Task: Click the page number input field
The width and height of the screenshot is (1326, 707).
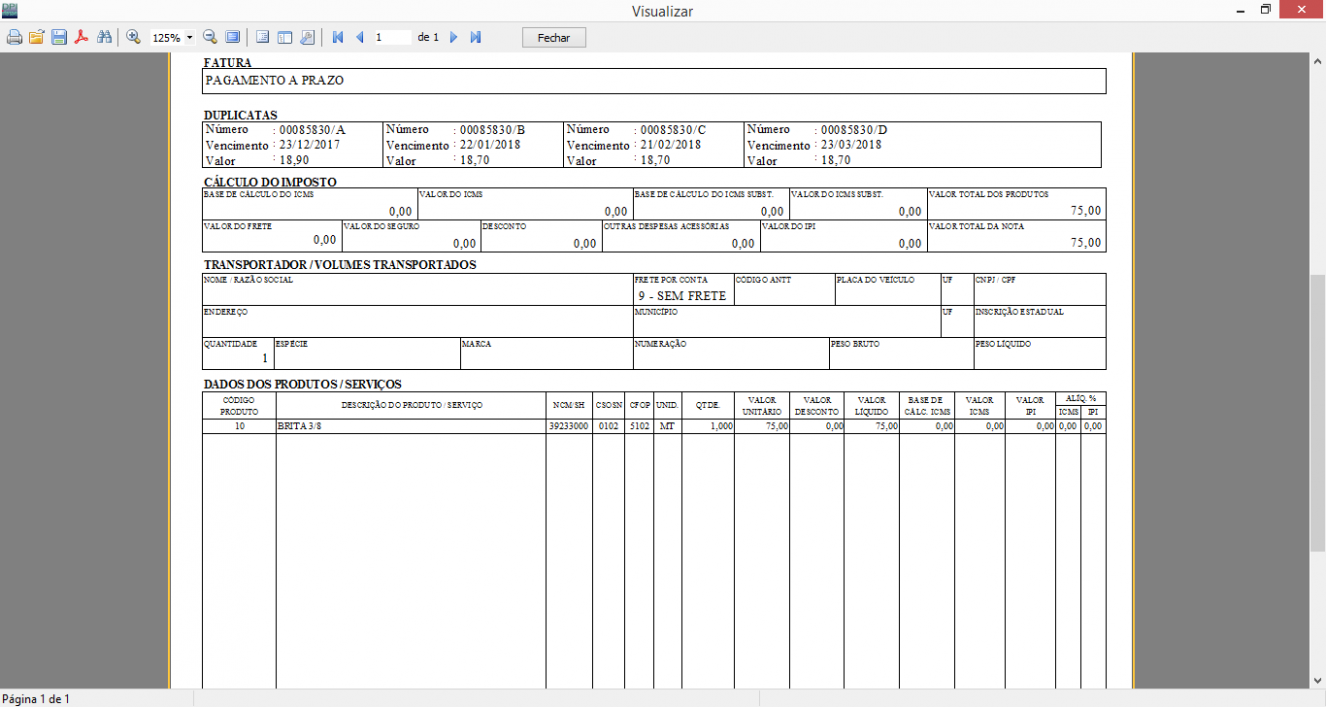Action: click(x=392, y=37)
